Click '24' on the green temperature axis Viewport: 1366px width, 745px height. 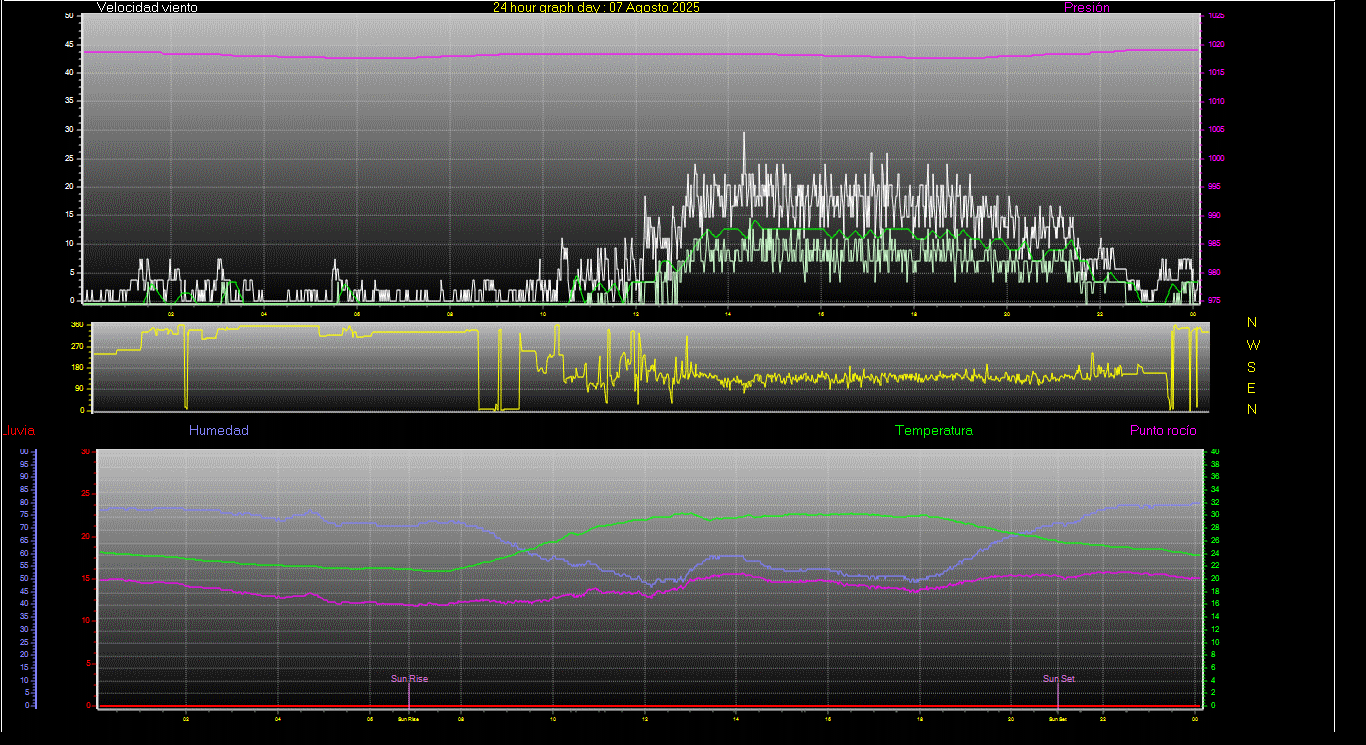pyautogui.click(x=1215, y=553)
